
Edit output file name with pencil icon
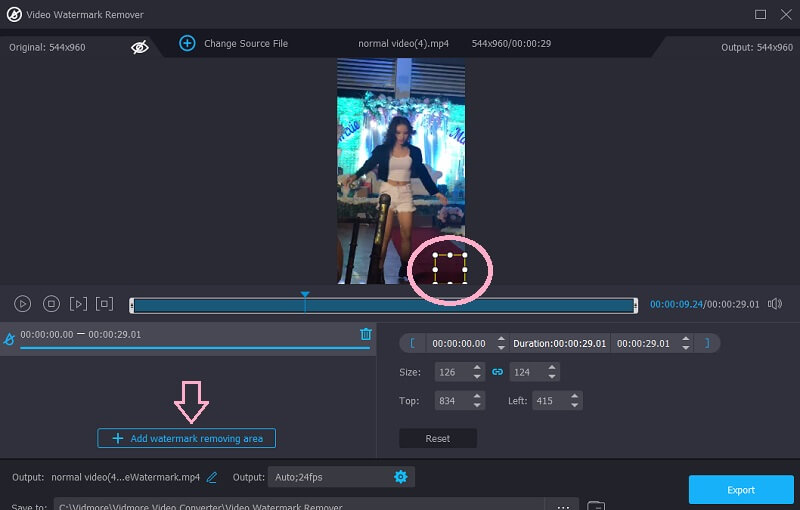point(212,477)
